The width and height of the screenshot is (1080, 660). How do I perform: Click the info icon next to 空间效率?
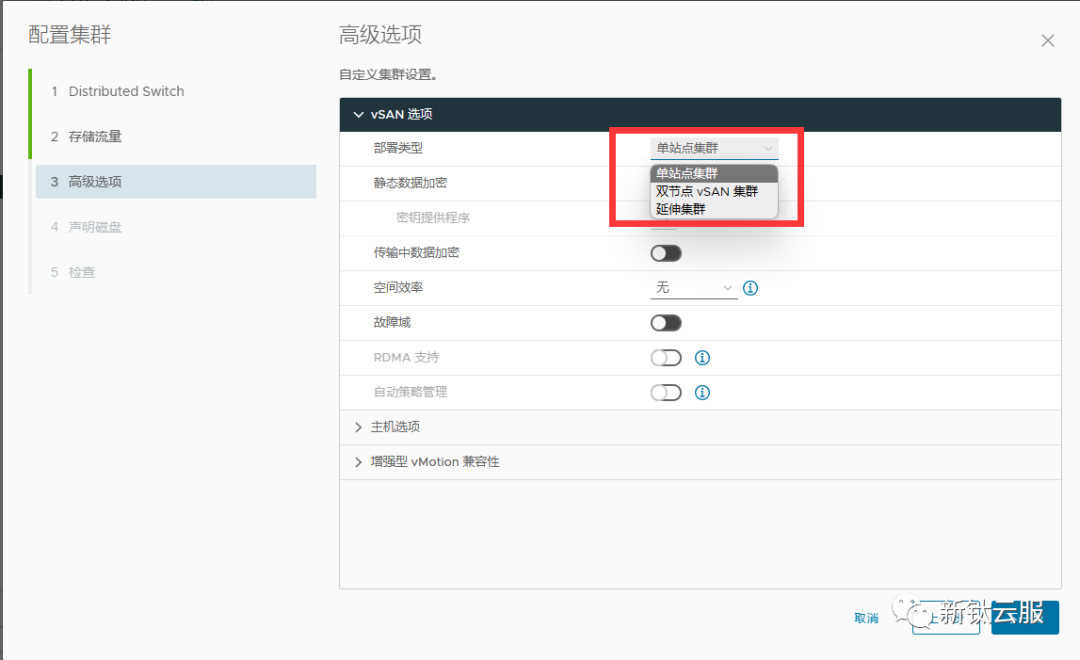tap(750, 287)
